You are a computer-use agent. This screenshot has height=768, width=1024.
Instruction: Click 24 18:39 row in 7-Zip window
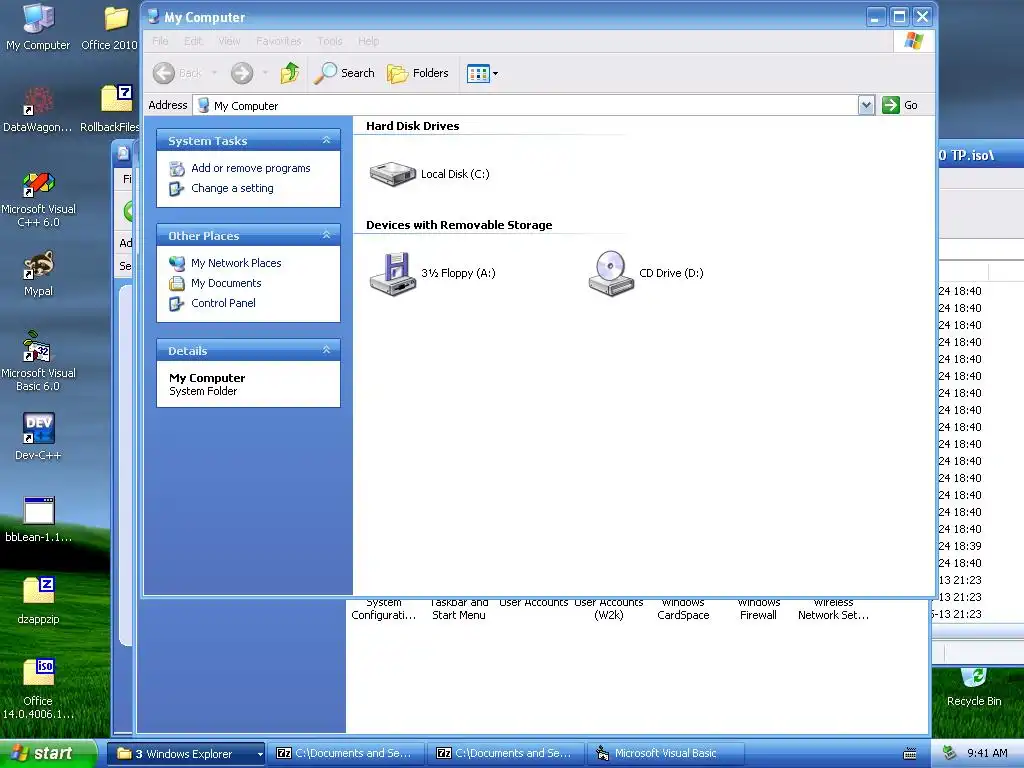point(960,546)
